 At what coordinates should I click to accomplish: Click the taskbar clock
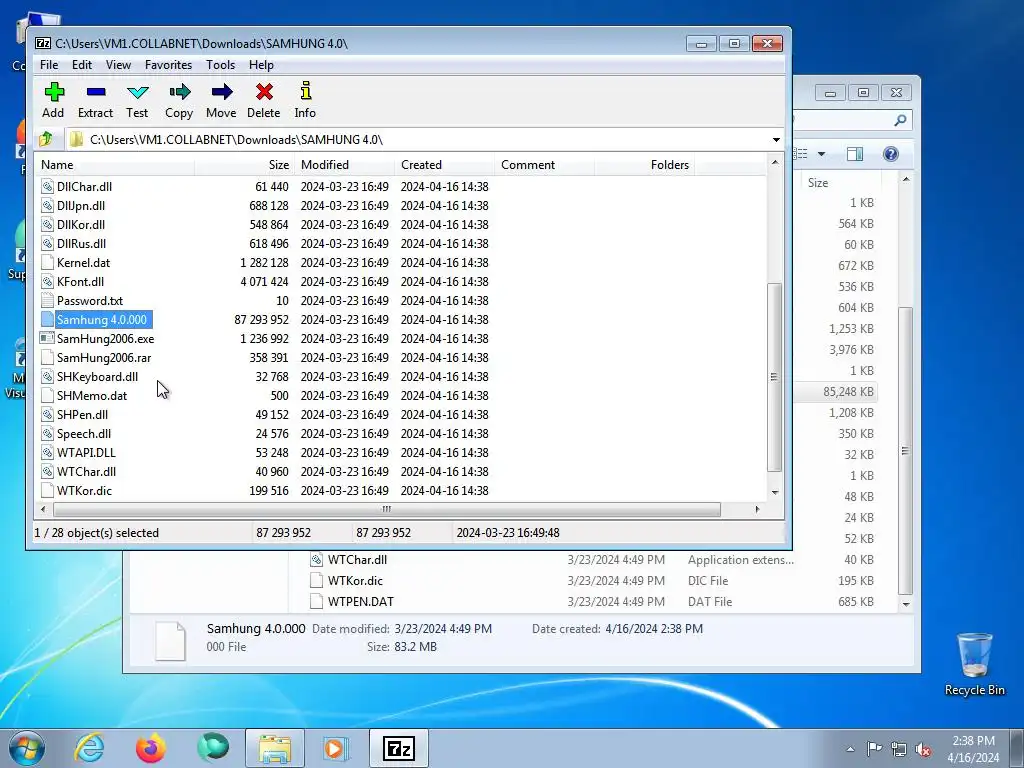pos(973,749)
